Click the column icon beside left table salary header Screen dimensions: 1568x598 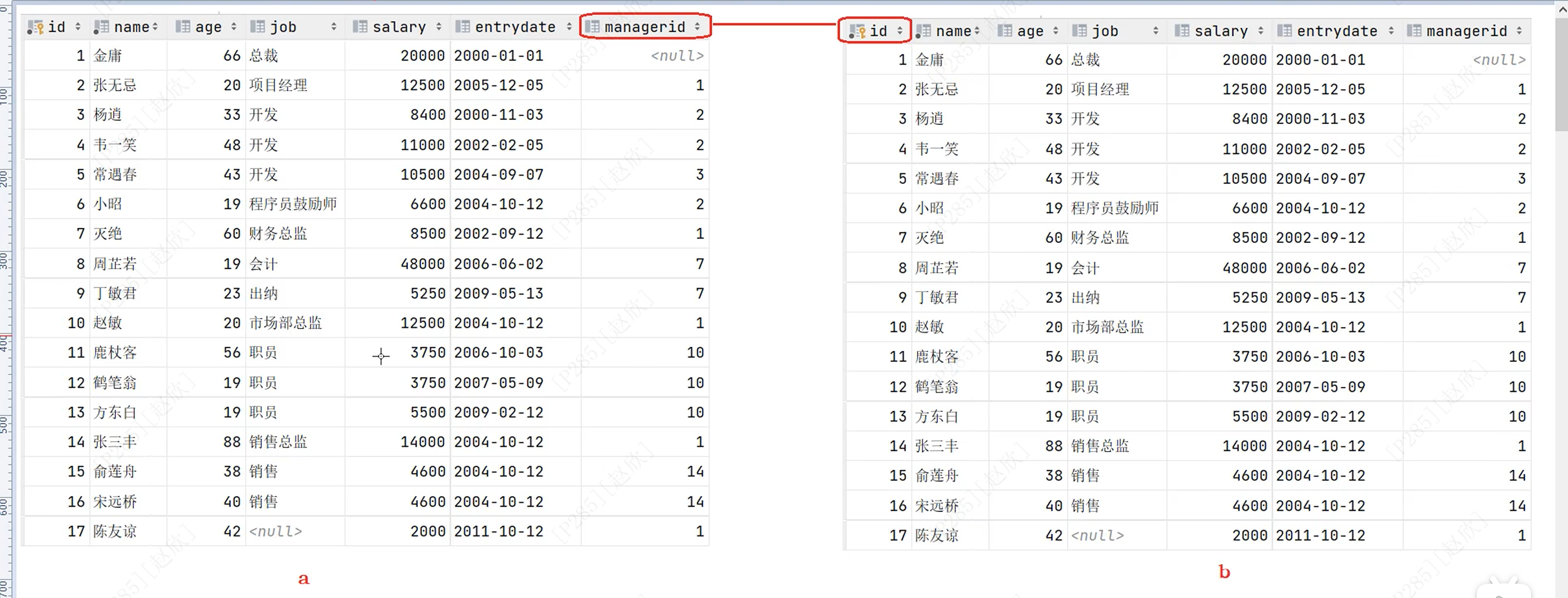[360, 27]
